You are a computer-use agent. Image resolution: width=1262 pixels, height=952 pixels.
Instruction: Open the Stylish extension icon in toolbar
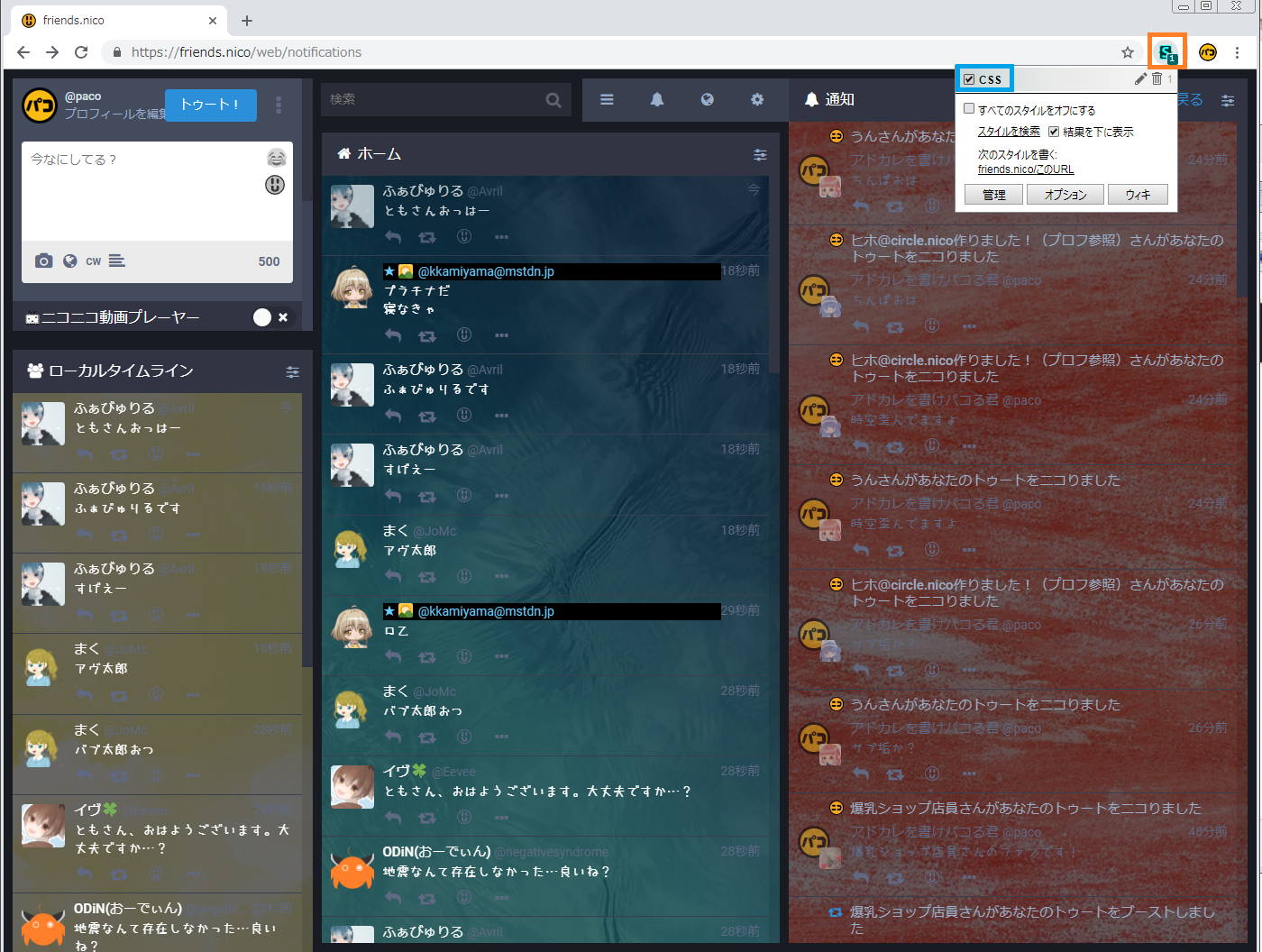click(x=1167, y=52)
